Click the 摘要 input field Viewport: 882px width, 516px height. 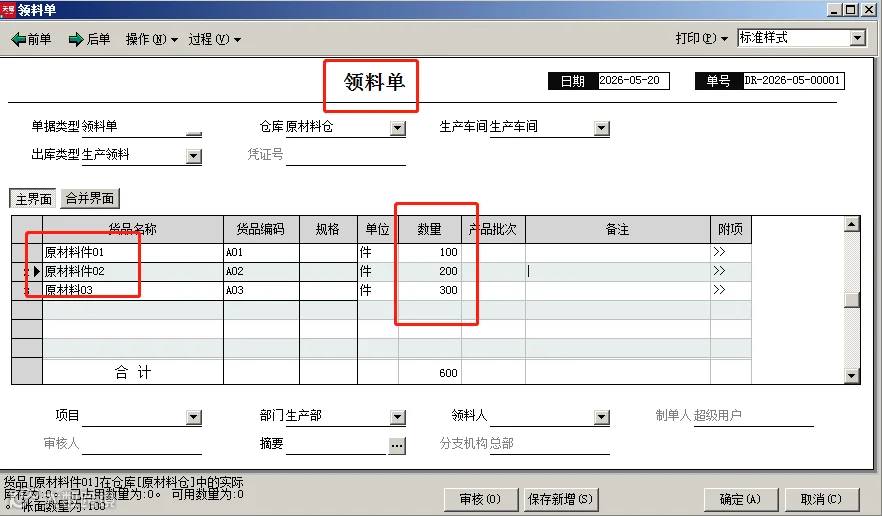336,445
